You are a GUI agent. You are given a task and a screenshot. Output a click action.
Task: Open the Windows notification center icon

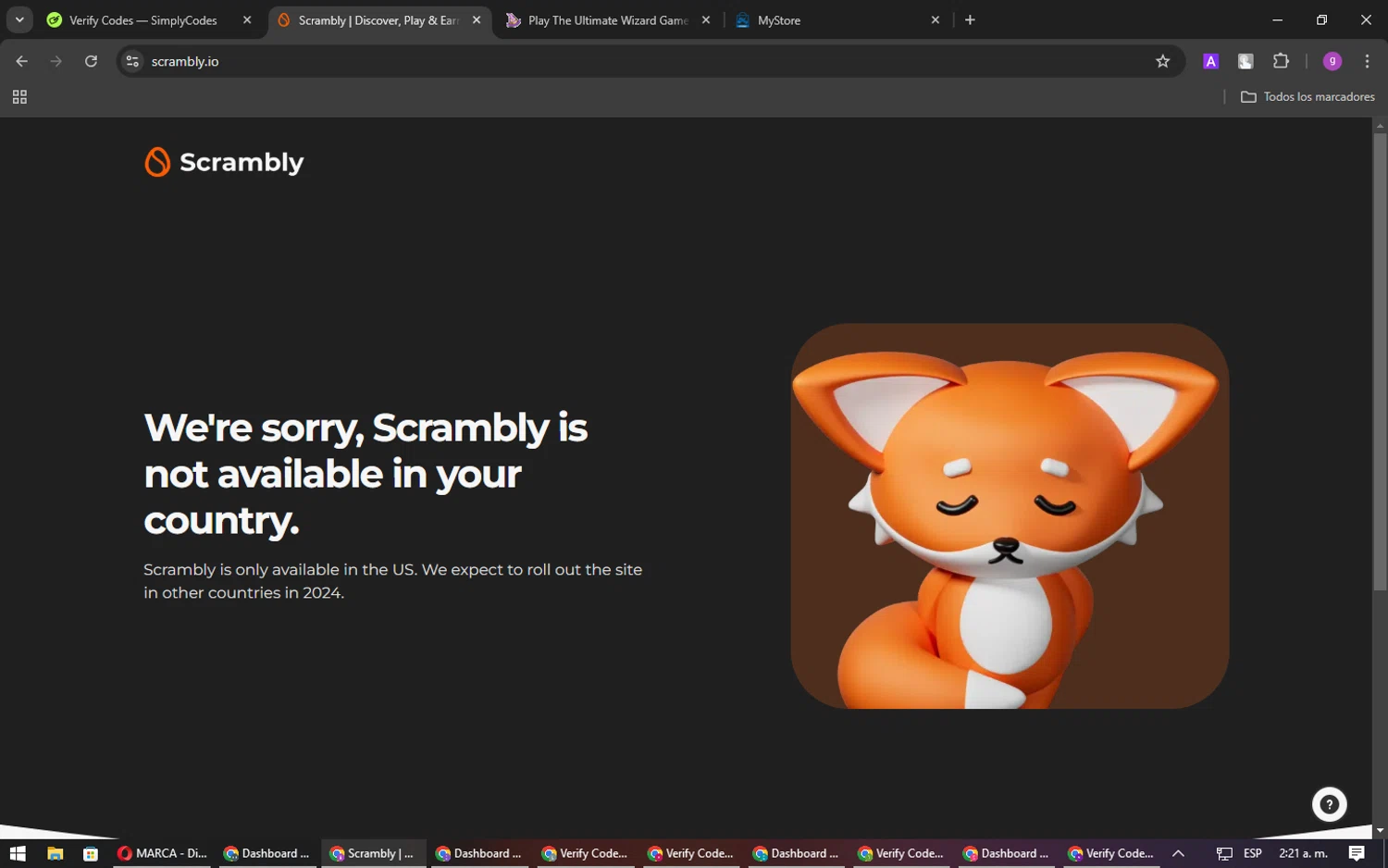tap(1357, 853)
